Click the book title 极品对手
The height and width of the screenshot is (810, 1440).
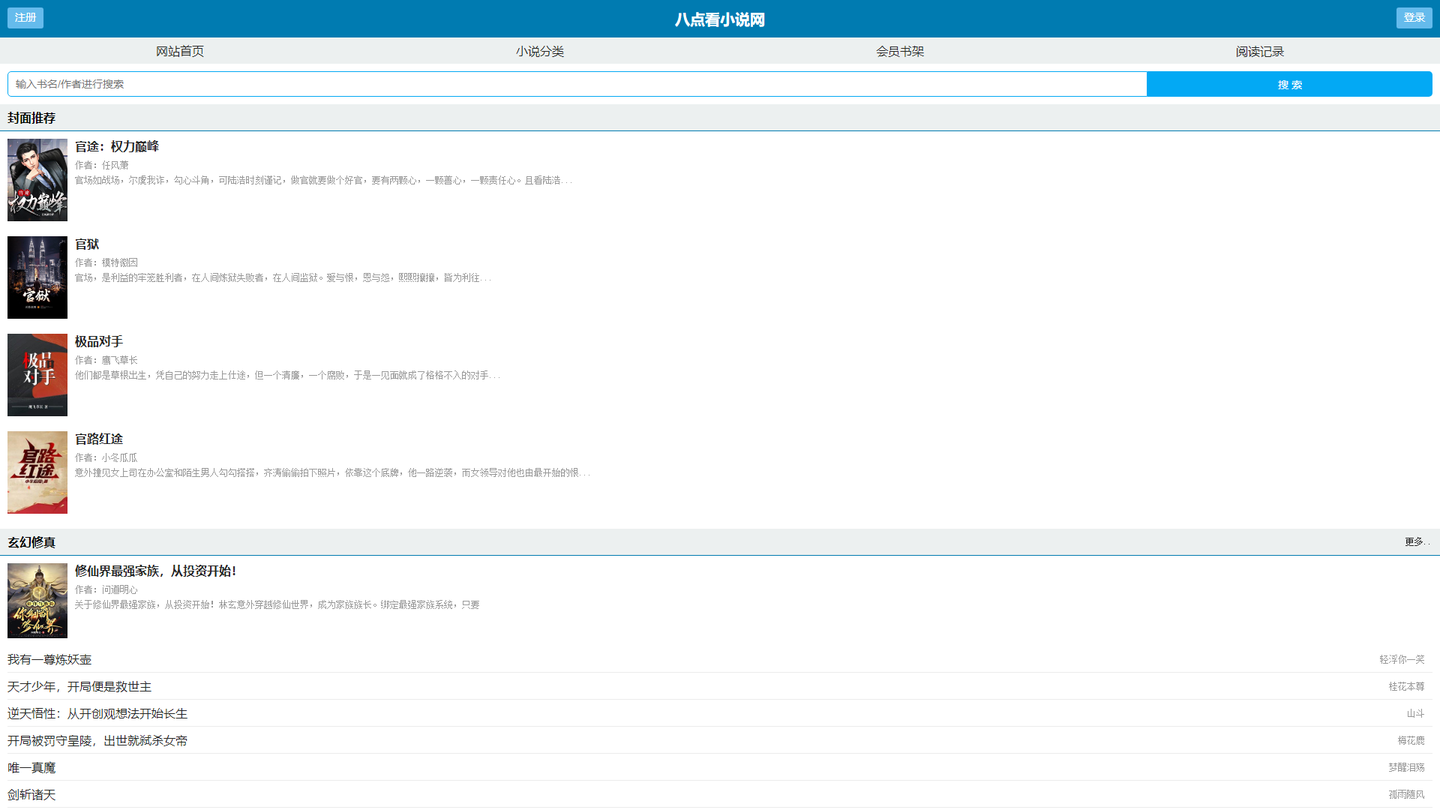tap(99, 342)
